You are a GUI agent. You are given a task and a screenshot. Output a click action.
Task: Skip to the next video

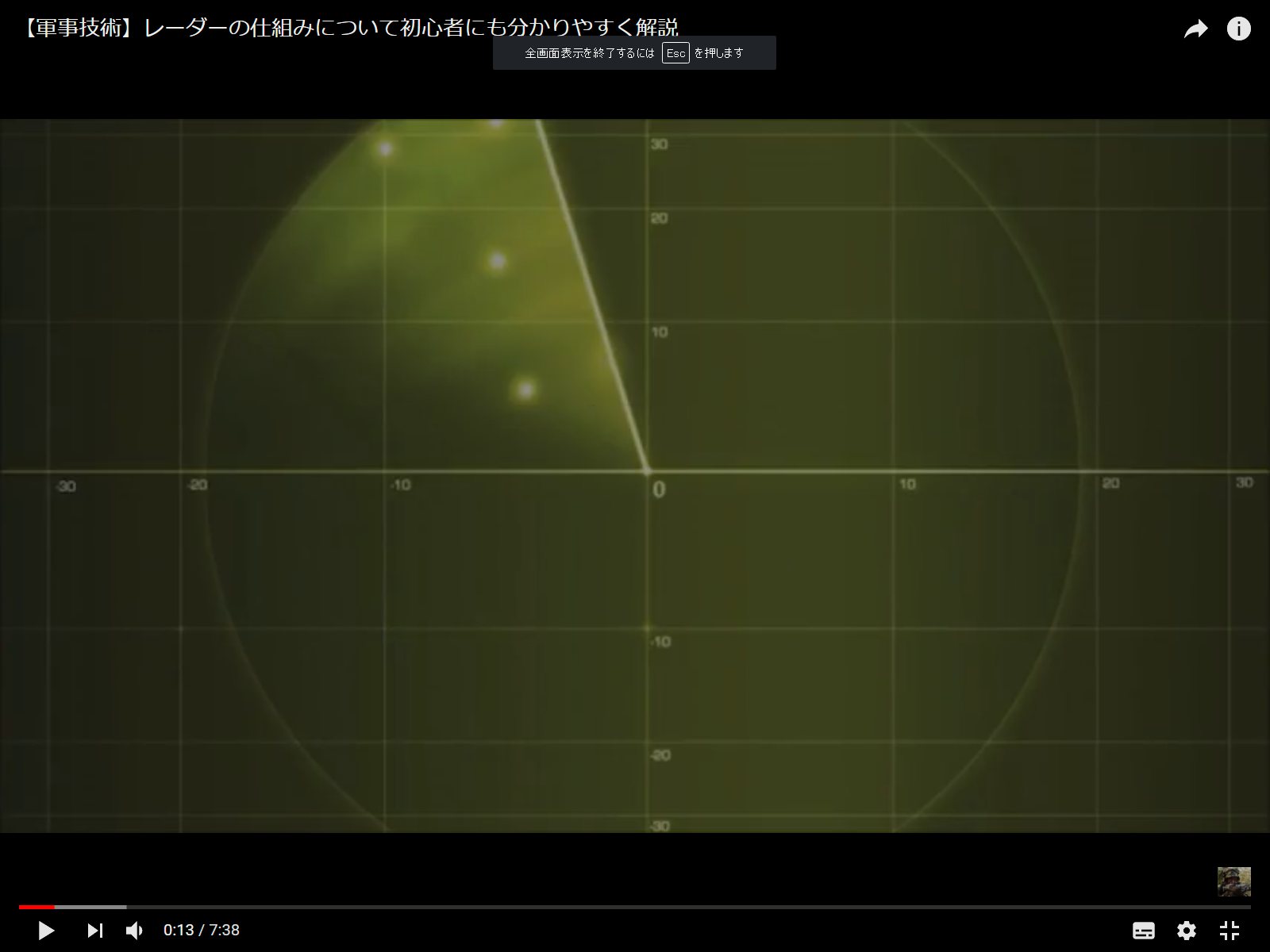94,930
